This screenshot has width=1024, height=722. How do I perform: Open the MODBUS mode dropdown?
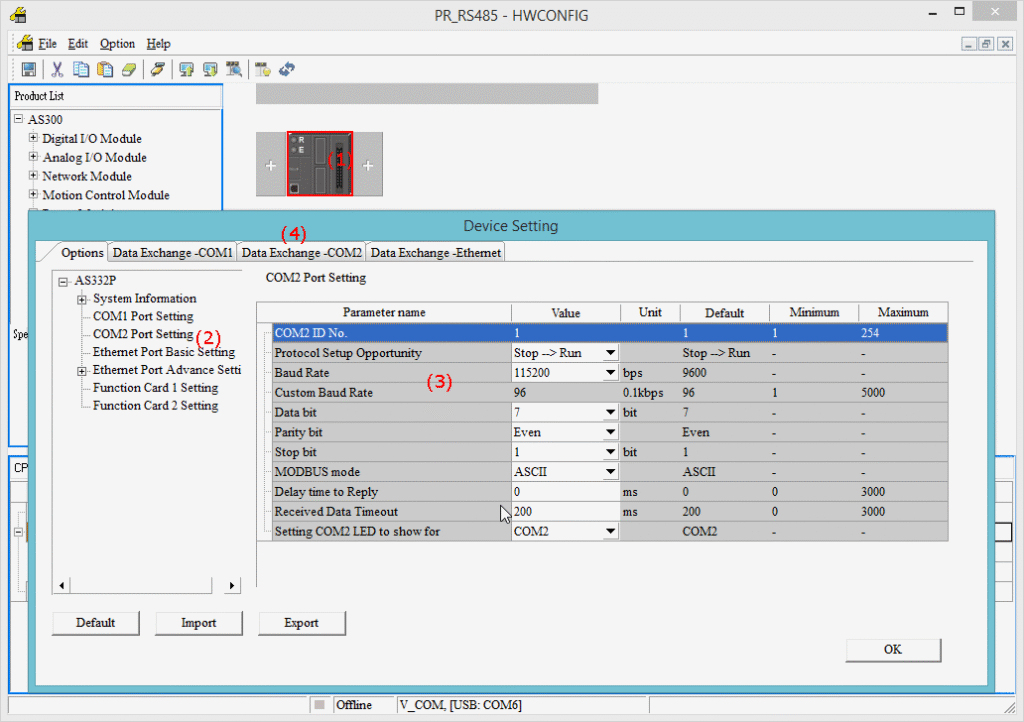[610, 471]
